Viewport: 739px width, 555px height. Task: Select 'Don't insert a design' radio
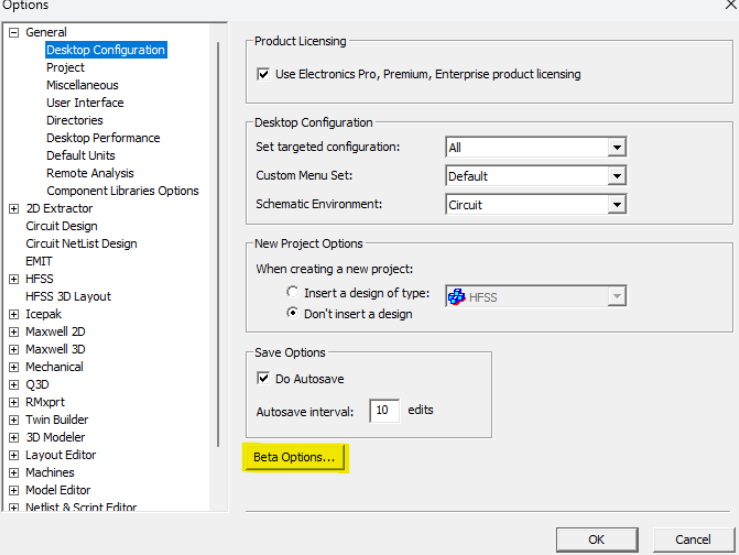[292, 313]
